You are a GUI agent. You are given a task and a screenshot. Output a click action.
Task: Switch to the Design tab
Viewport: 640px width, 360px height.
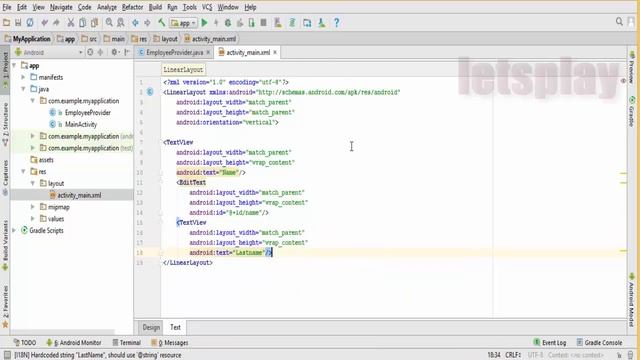click(x=151, y=327)
